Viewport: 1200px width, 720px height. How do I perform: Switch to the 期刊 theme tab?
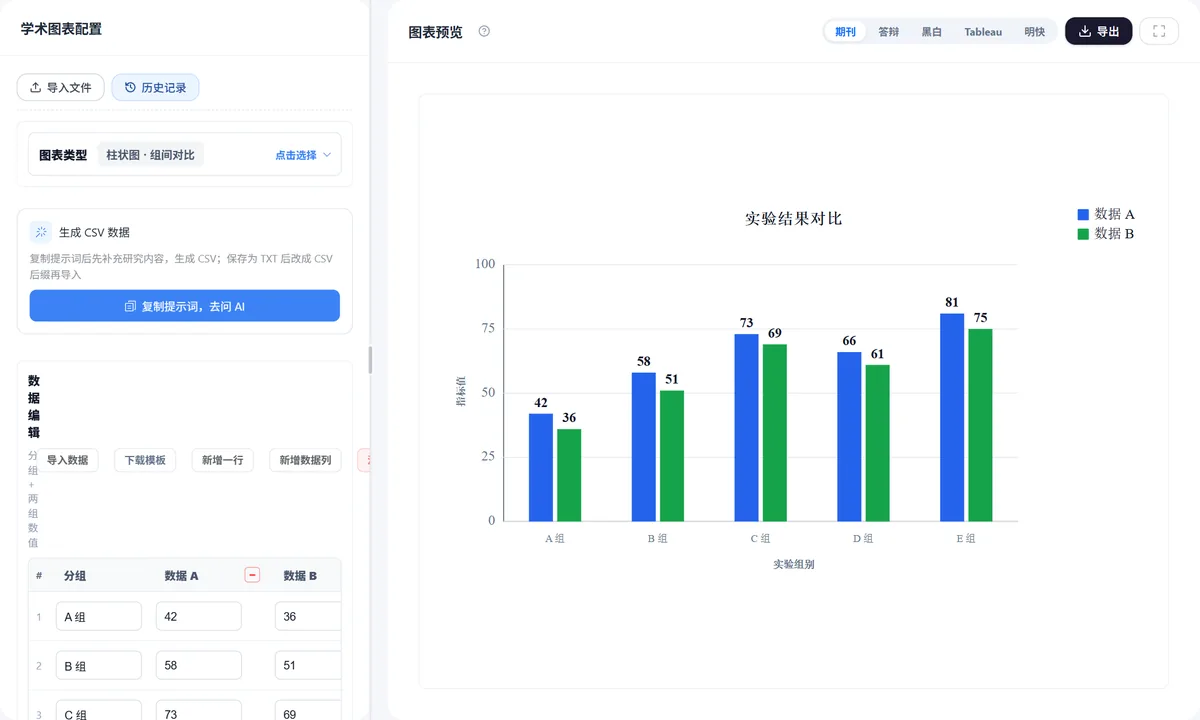(x=846, y=32)
